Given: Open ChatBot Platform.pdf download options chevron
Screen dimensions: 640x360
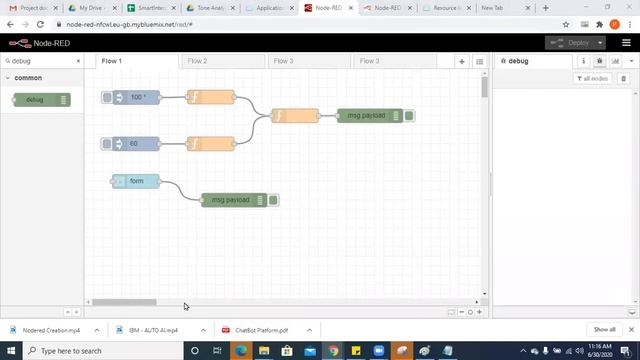Looking at the screenshot, I should point(309,330).
